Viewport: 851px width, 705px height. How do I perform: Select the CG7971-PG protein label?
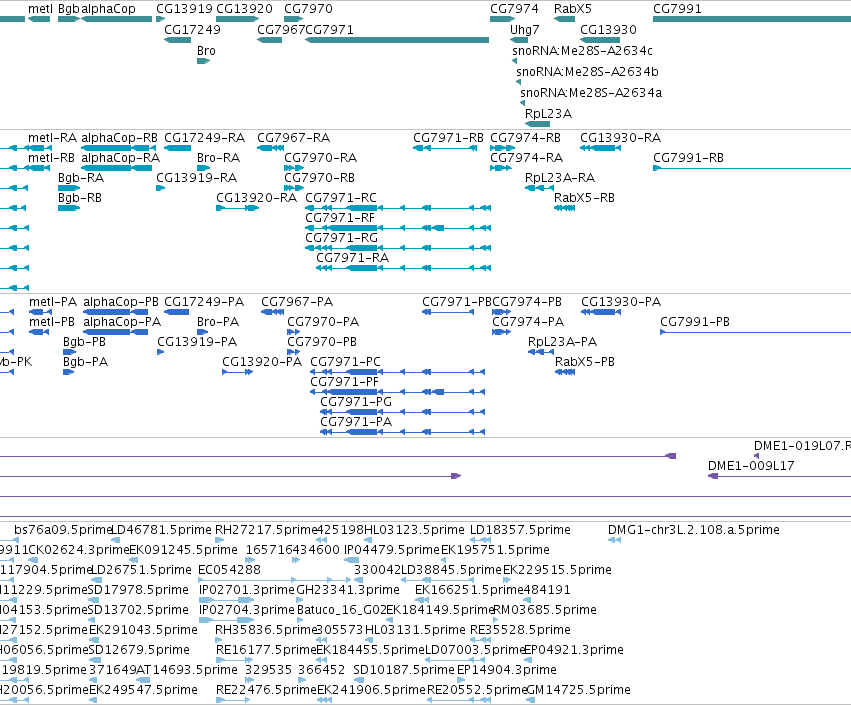356,402
